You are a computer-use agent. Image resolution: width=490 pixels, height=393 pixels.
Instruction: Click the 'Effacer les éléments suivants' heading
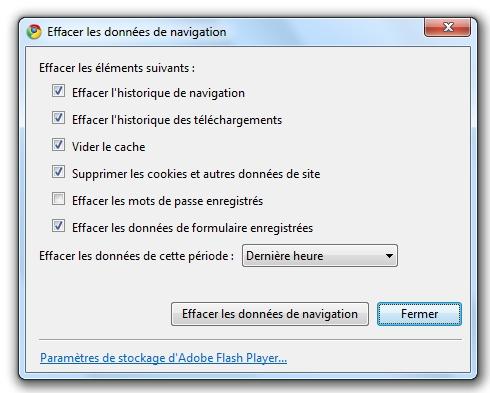click(117, 68)
